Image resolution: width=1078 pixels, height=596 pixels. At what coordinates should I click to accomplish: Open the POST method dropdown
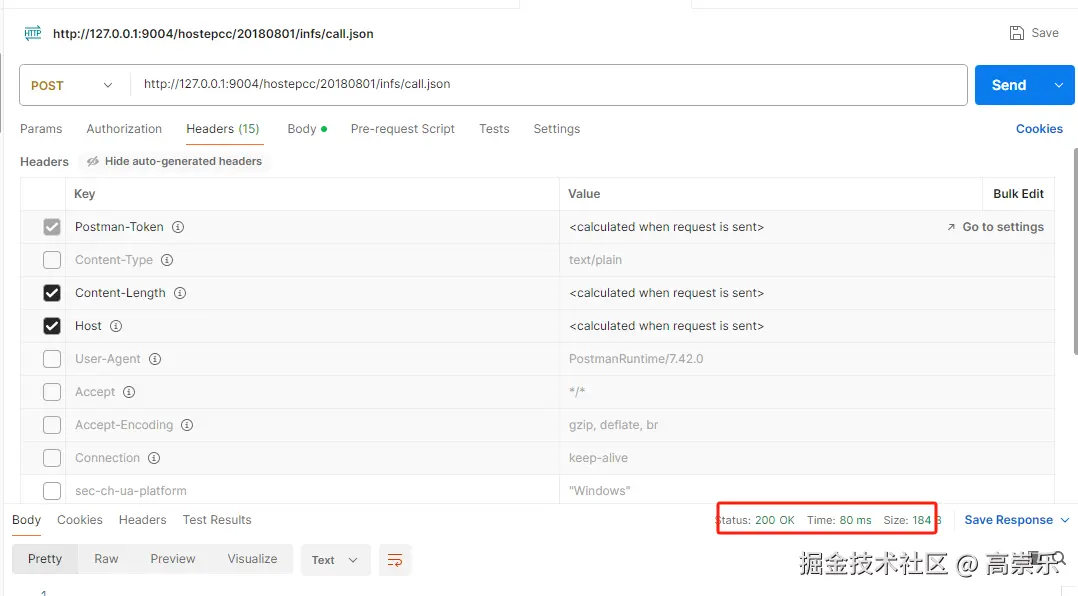pos(74,85)
